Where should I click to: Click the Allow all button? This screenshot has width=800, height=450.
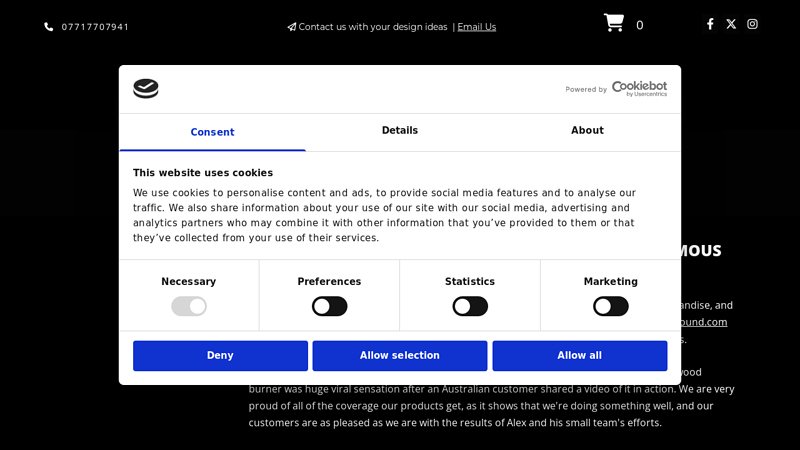[x=580, y=356]
